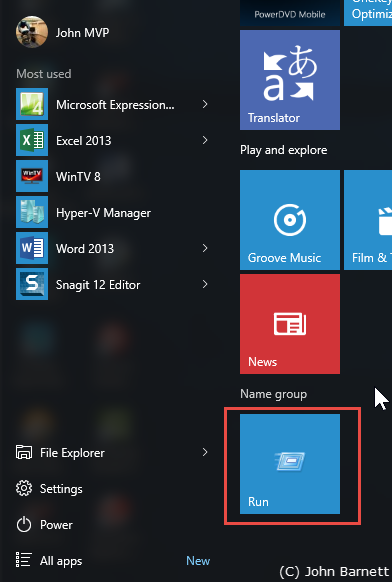
Task: Expand Snagit 12 Editor jump list arrow
Action: tap(205, 284)
